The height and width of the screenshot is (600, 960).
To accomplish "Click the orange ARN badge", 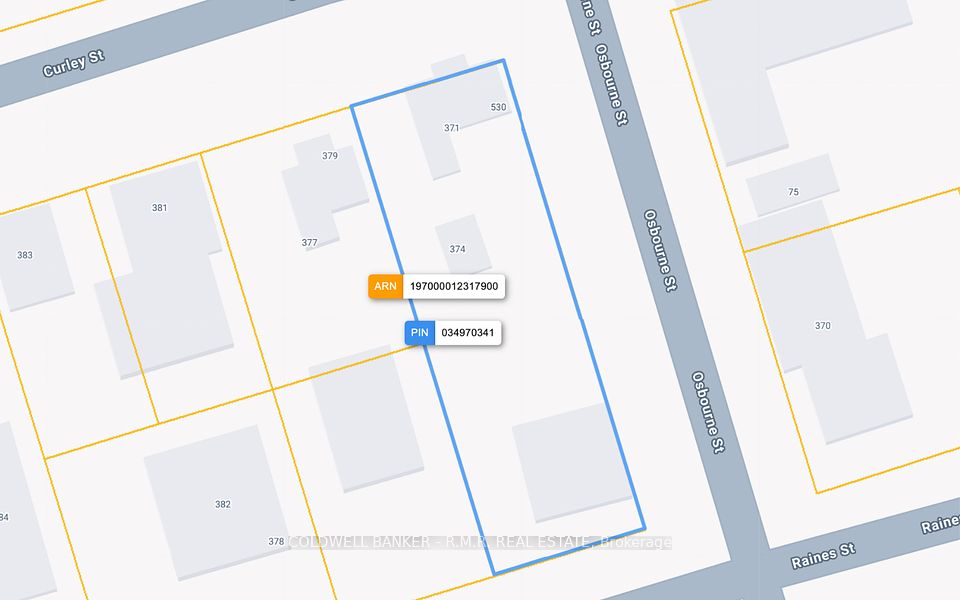I will pos(385,286).
